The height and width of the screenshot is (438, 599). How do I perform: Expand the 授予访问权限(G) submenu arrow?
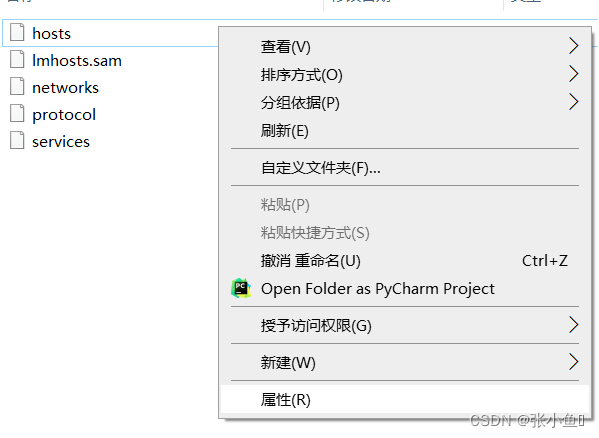click(x=573, y=325)
